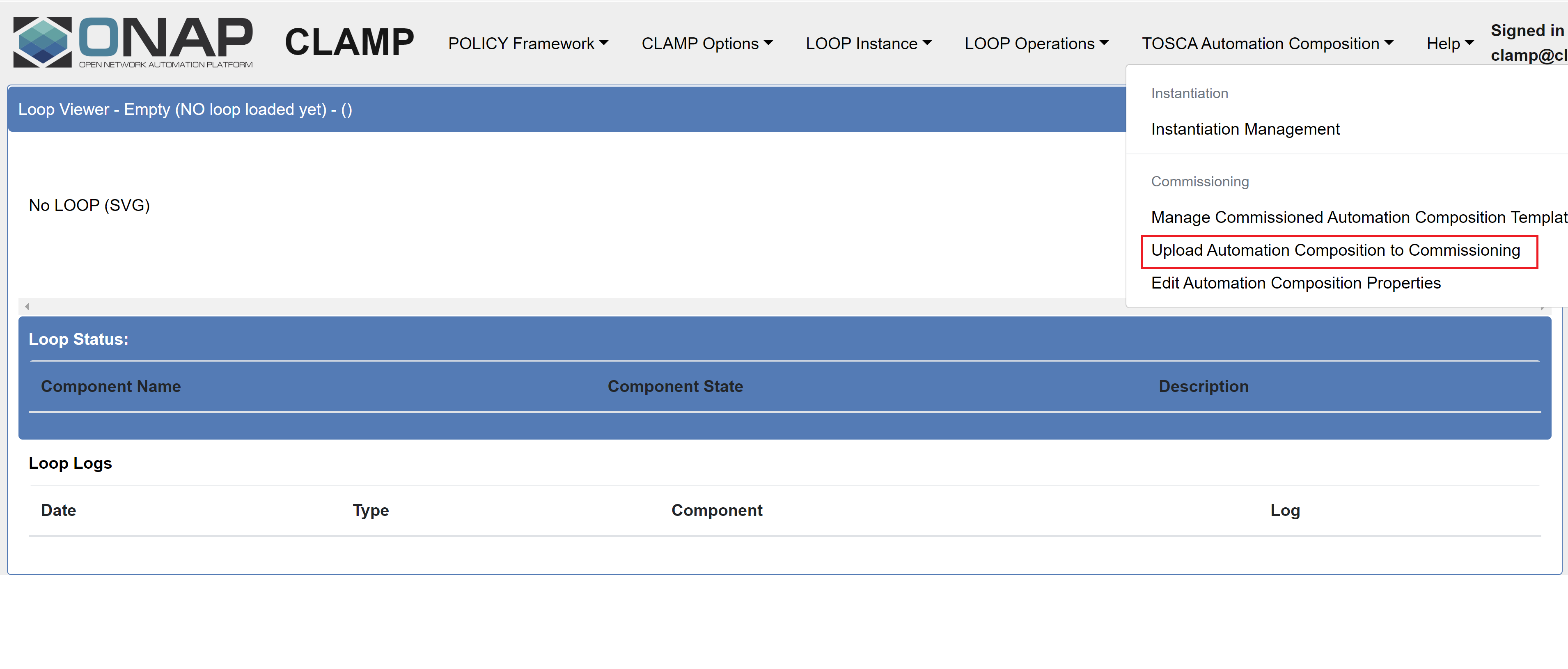Click the Type column header in Loop Logs

point(371,510)
